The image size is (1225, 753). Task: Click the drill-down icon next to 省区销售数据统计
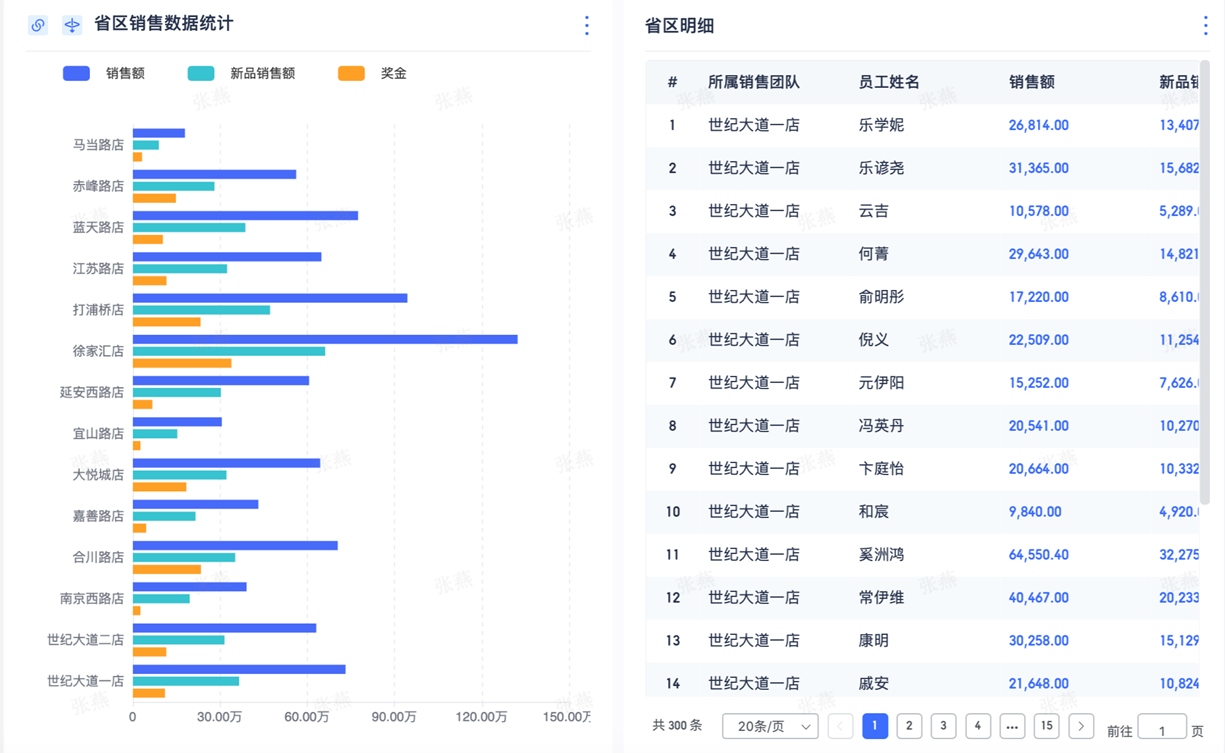coord(72,25)
